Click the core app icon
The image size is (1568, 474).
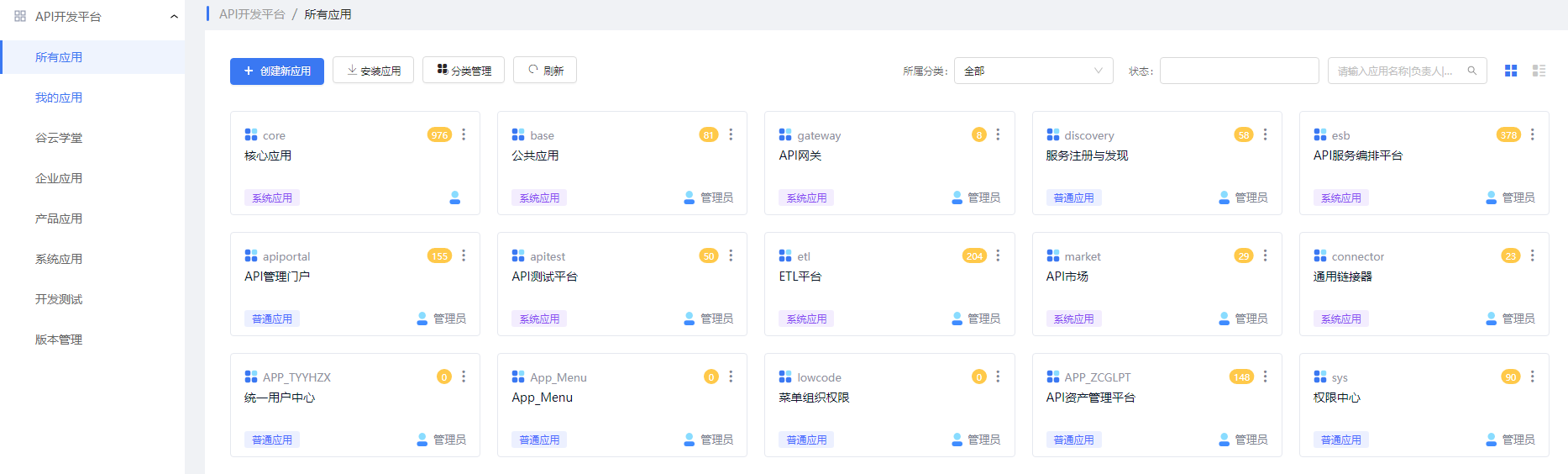251,134
